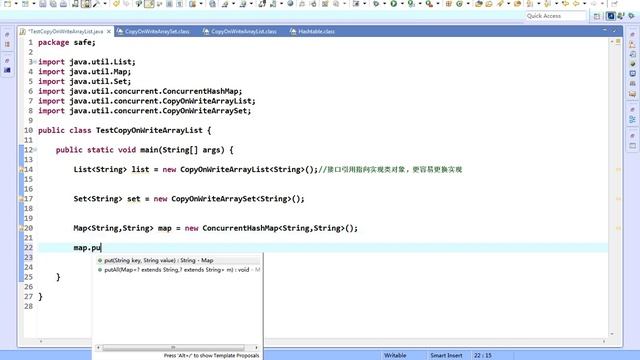Select the put(String key, String value) proposal
The image size is (640, 360).
point(178,260)
